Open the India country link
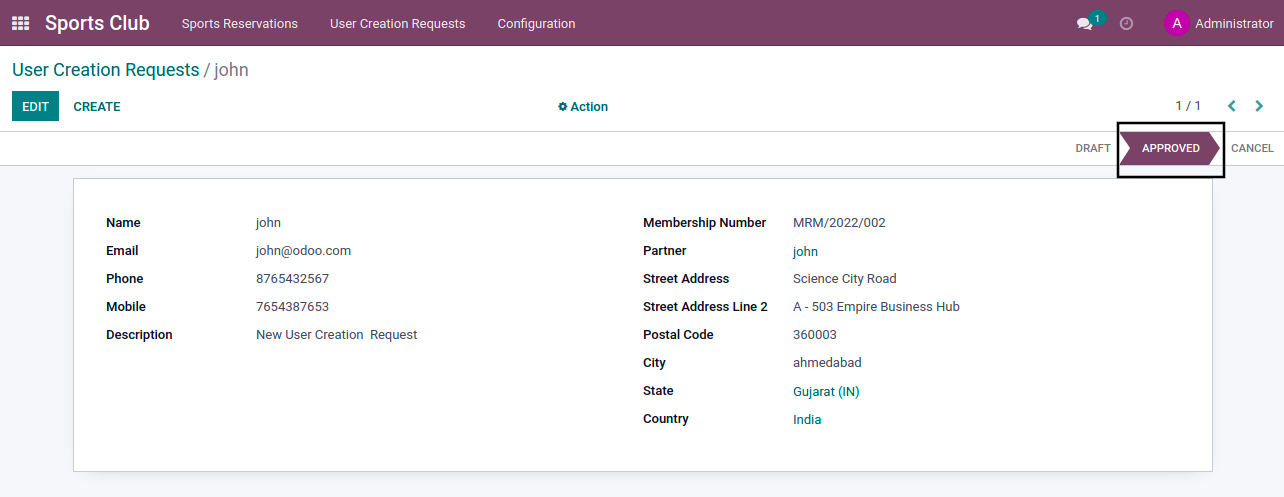This screenshot has height=497, width=1284. 807,420
